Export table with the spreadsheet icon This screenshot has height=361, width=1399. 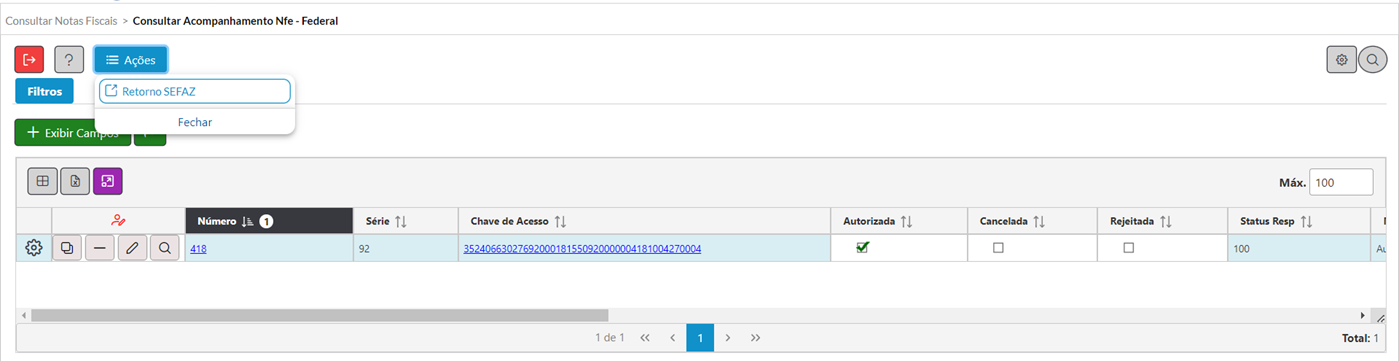point(75,181)
